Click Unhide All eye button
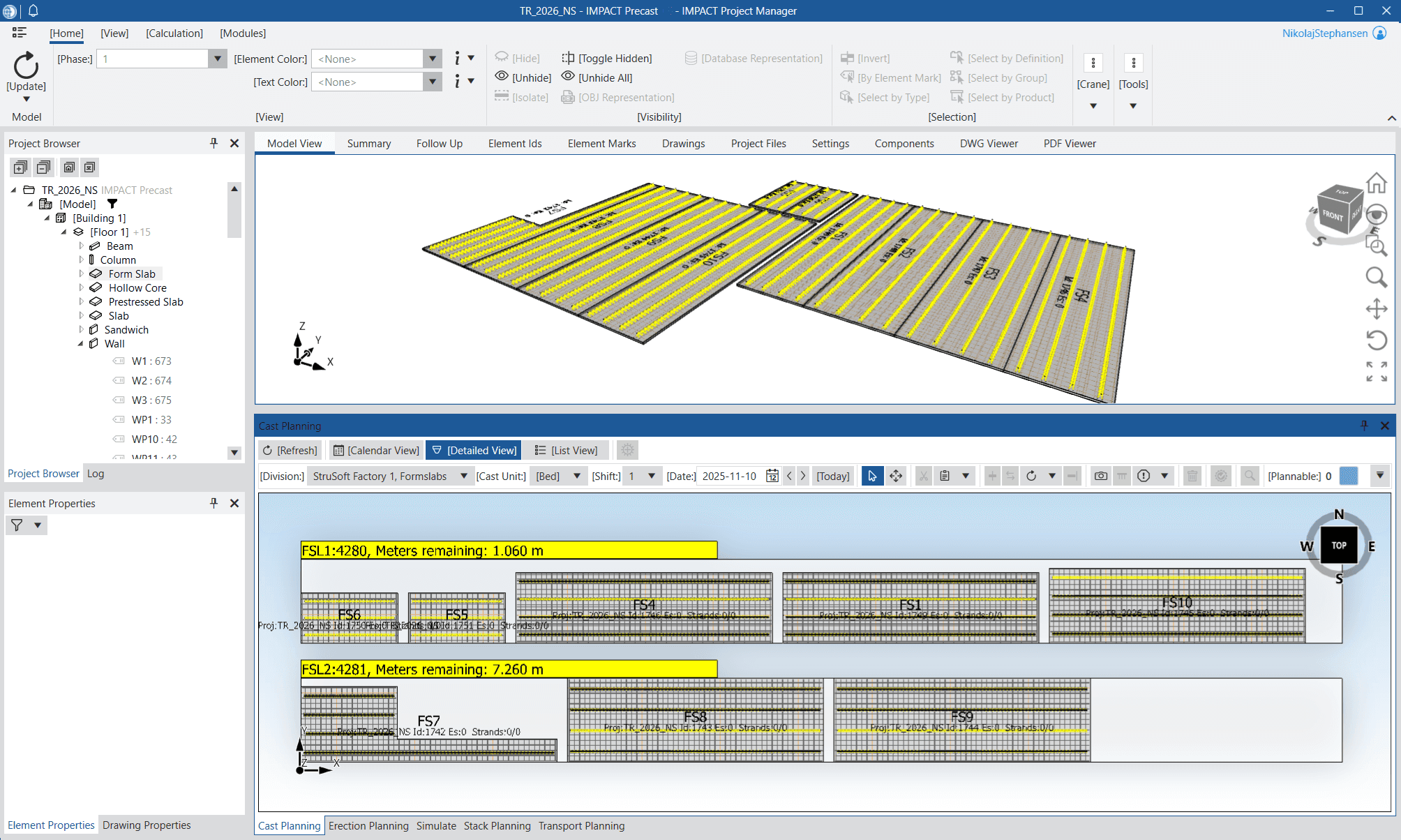This screenshot has height=840, width=1401. 597,77
